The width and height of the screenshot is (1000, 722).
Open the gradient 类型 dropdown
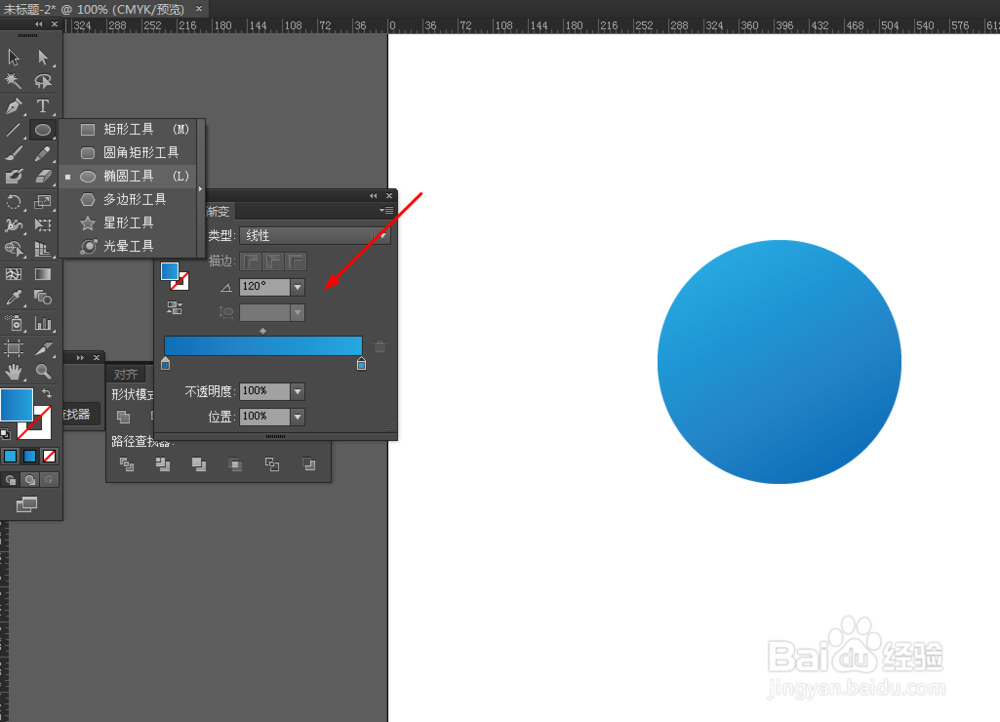314,235
